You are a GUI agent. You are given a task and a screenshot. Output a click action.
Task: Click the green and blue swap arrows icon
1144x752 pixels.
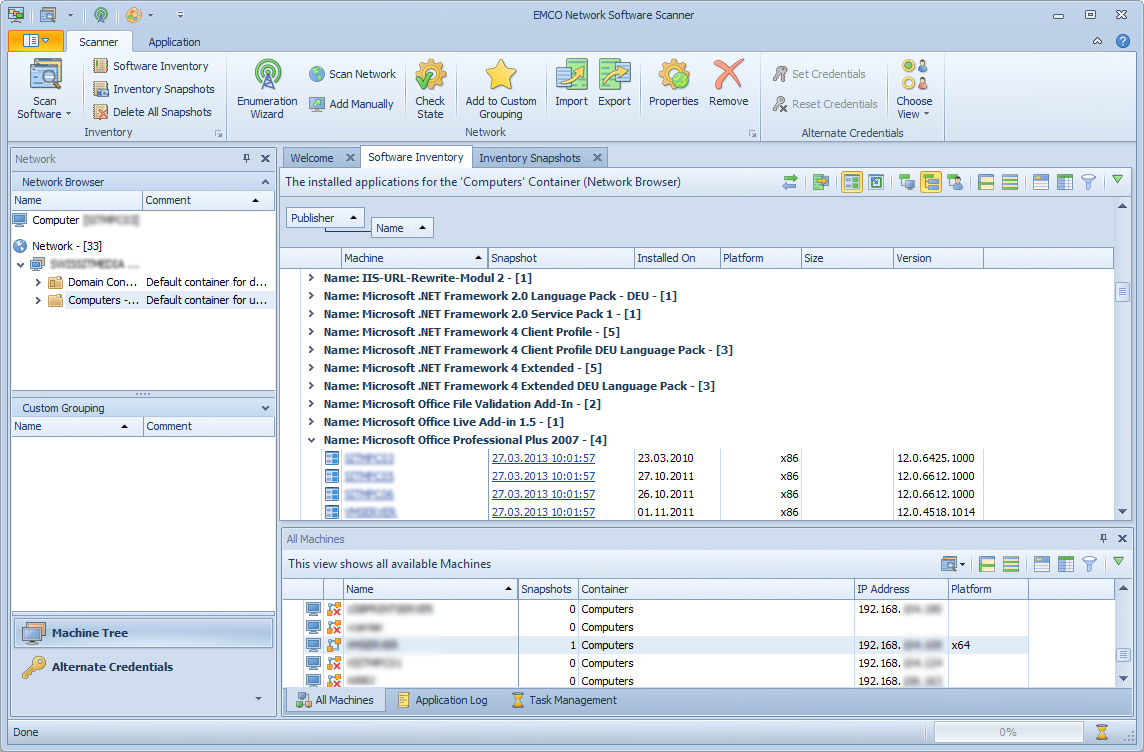point(789,182)
